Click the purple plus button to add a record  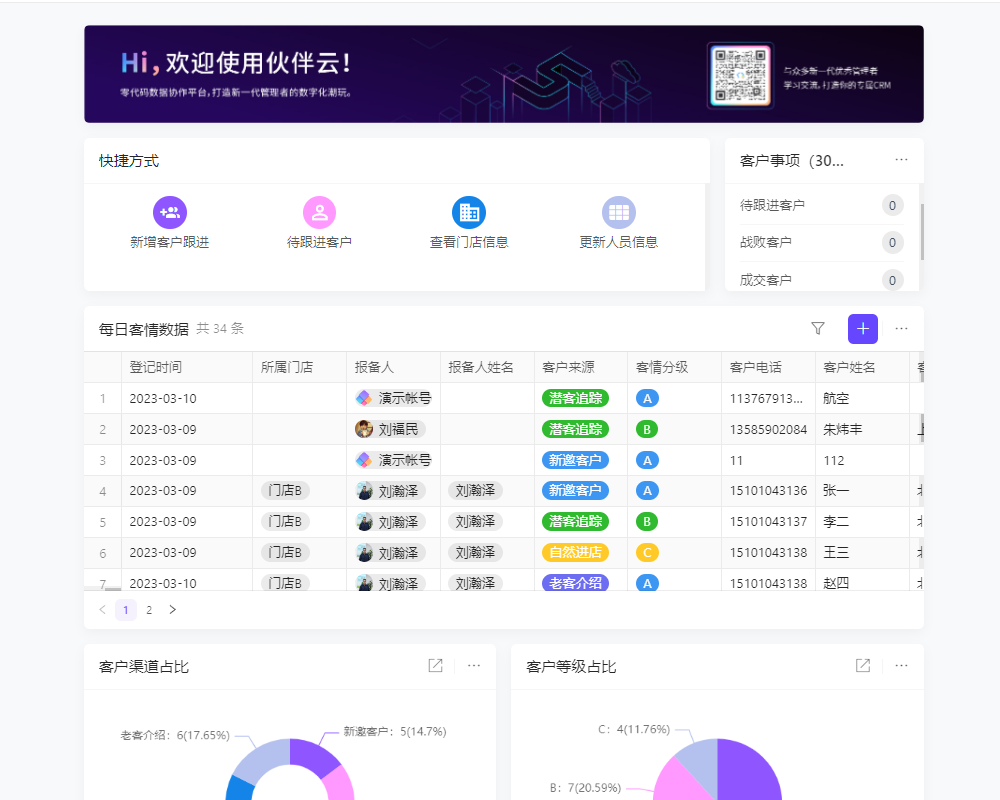[862, 328]
